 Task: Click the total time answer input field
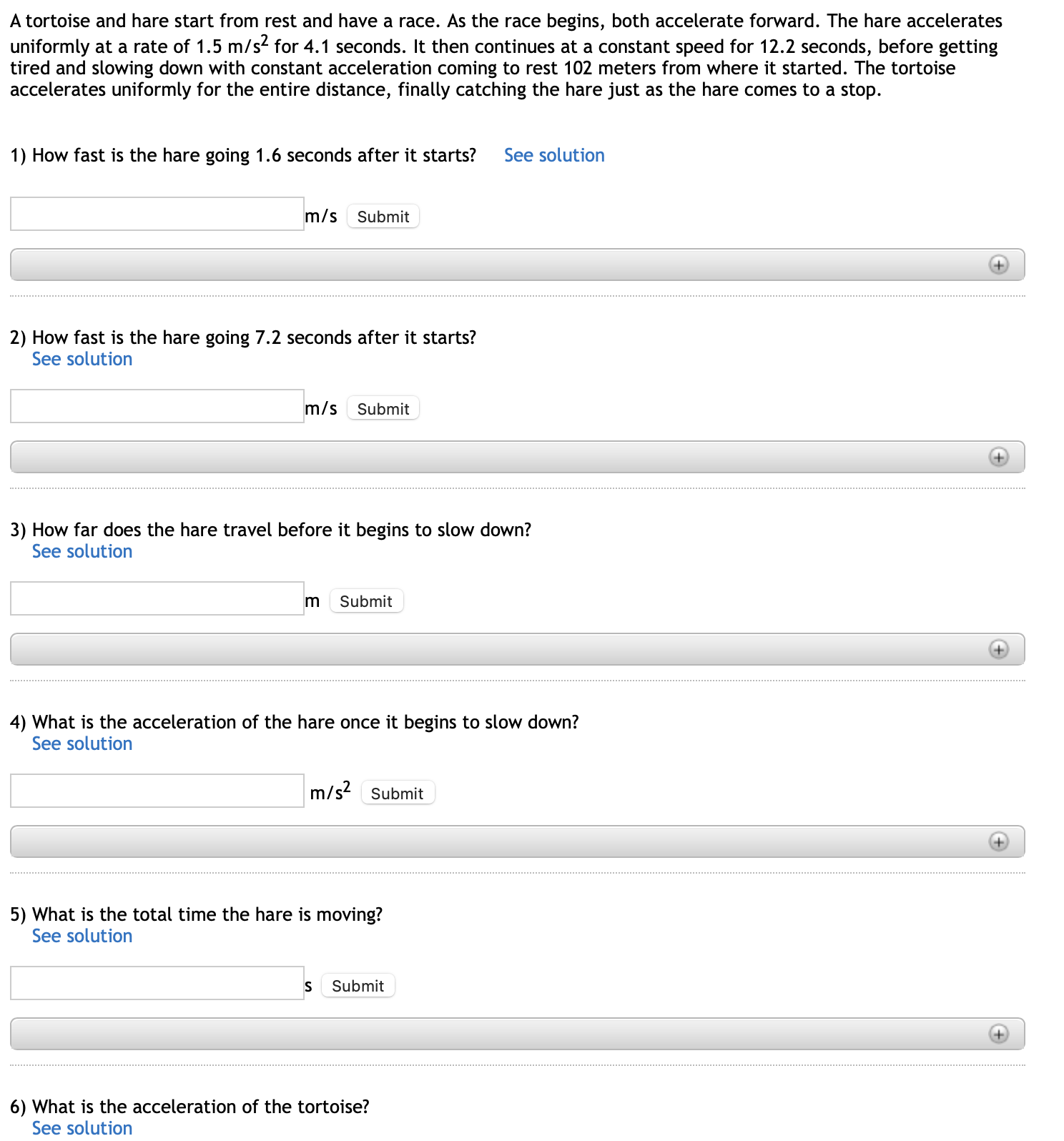coord(157,983)
